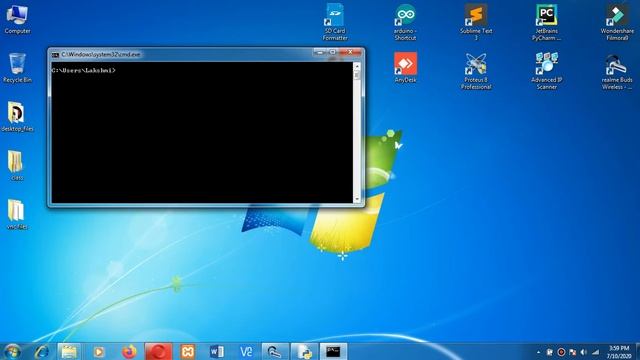Minimize the cmd.exe window
Viewport: 640px width, 360px height.
click(320, 52)
